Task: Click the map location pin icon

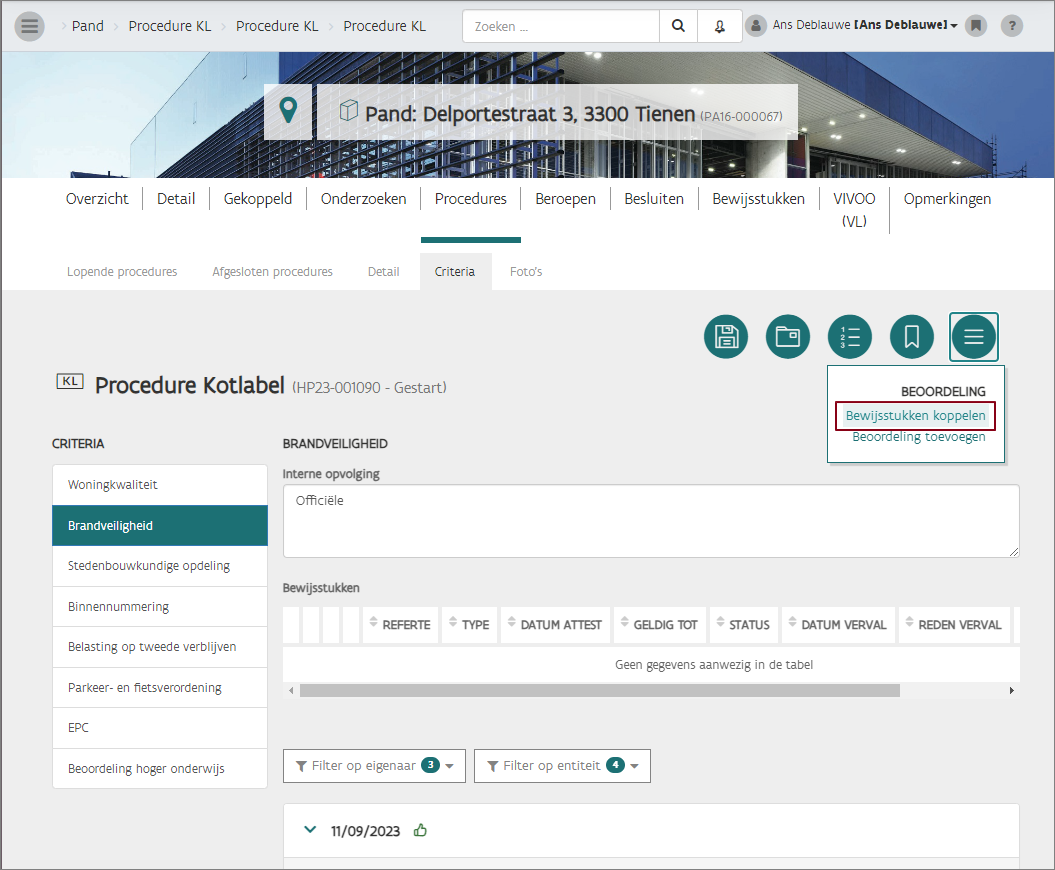Action: pos(288,111)
